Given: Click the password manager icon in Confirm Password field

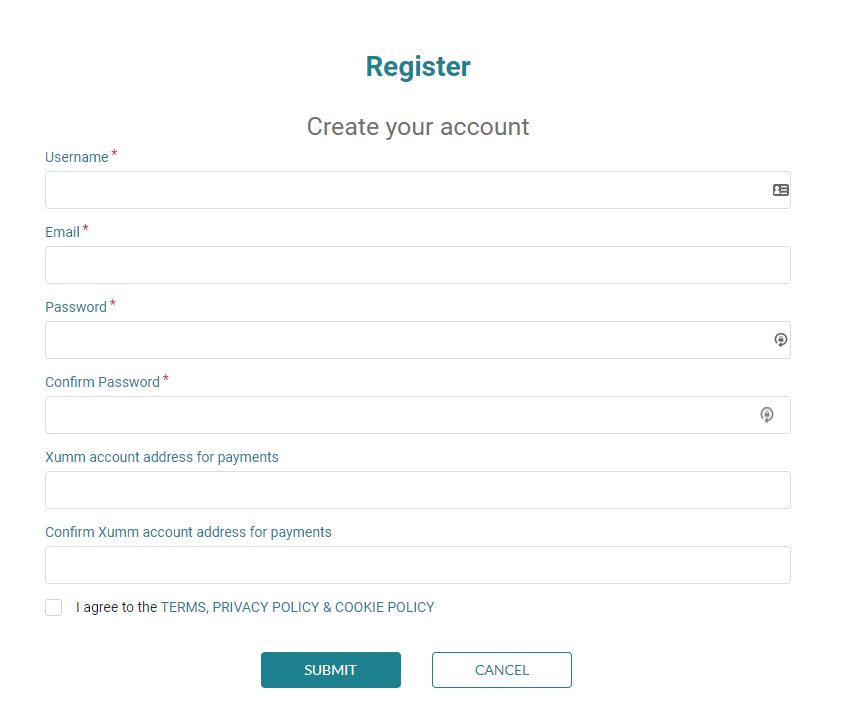Looking at the screenshot, I should 767,415.
